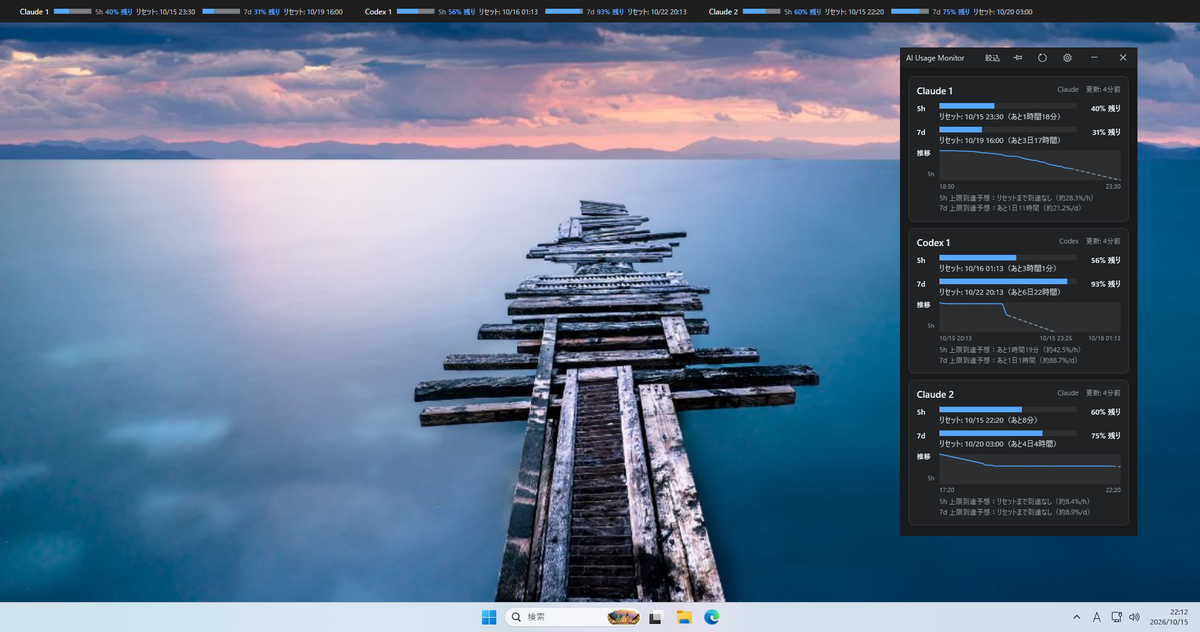Show hidden system tray icons

point(1076,617)
